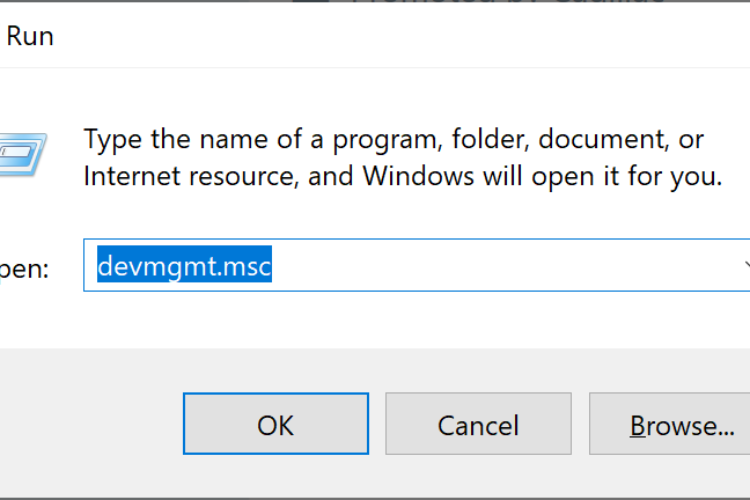Image resolution: width=750 pixels, height=500 pixels.
Task: Place the cursor in the empty Open field area
Action: click(502, 265)
